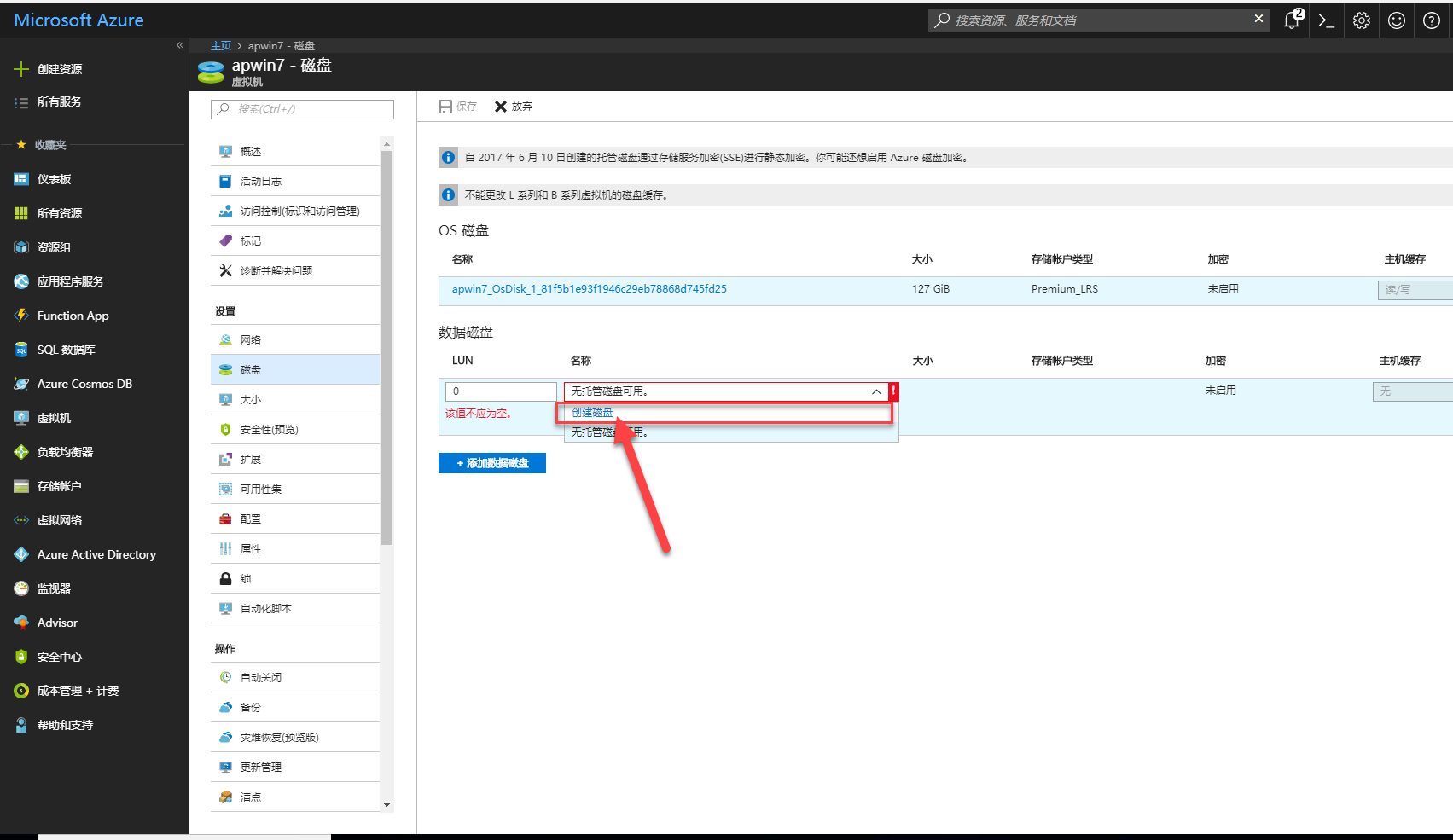Click the 虚拟网络 icon
Image resolution: width=1453 pixels, height=840 pixels.
coord(21,520)
